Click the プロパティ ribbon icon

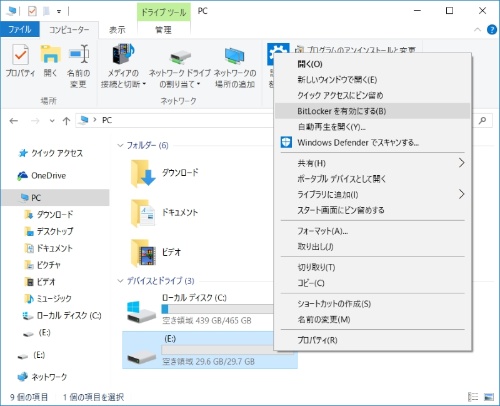coord(20,55)
